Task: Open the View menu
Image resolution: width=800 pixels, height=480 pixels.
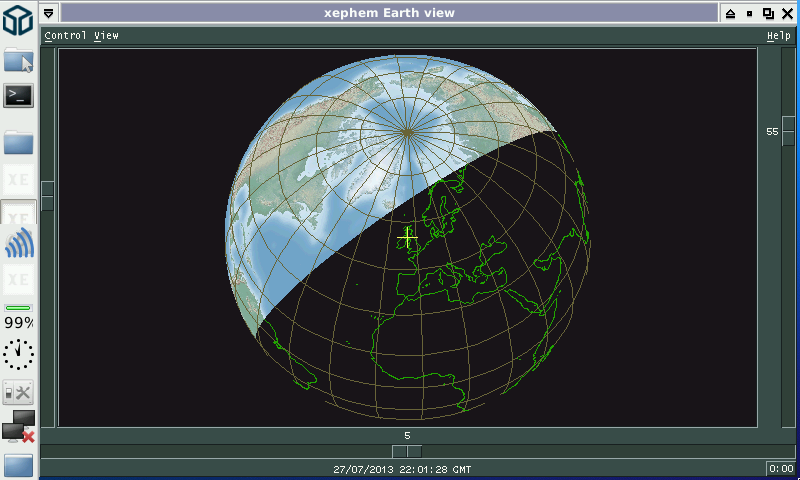Action: pos(106,36)
